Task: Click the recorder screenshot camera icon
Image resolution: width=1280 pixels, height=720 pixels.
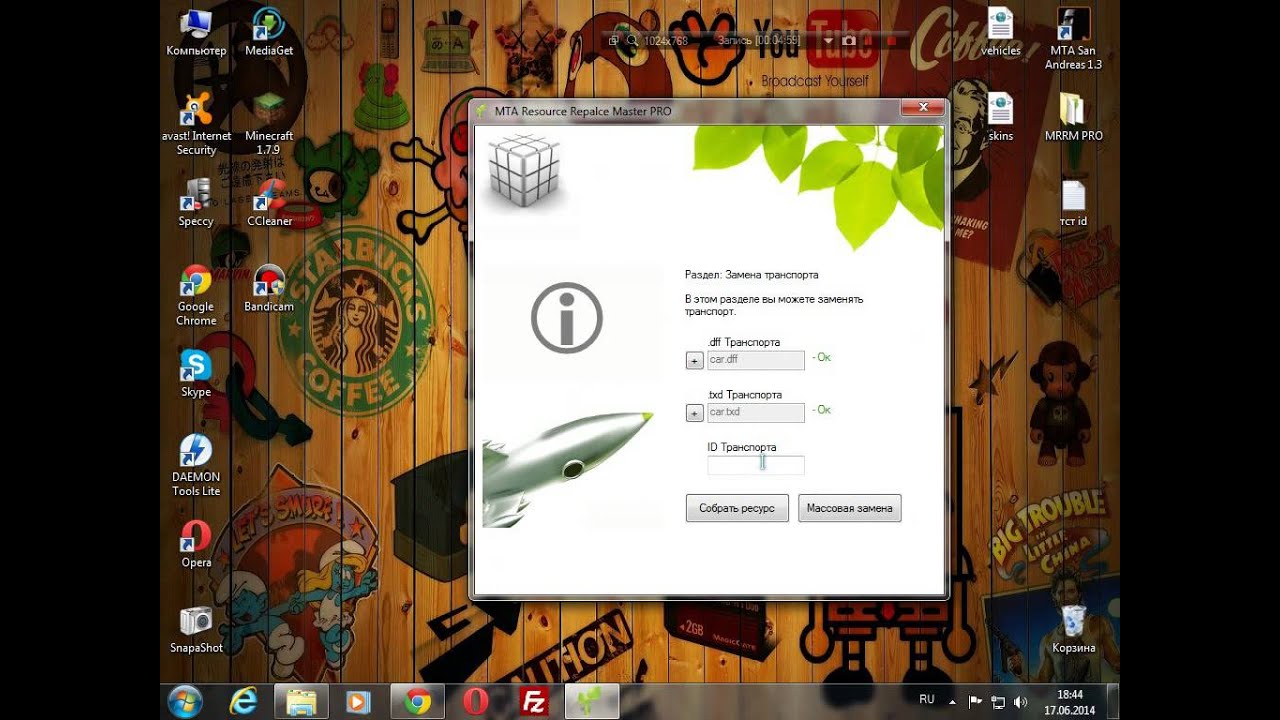Action: (x=849, y=40)
